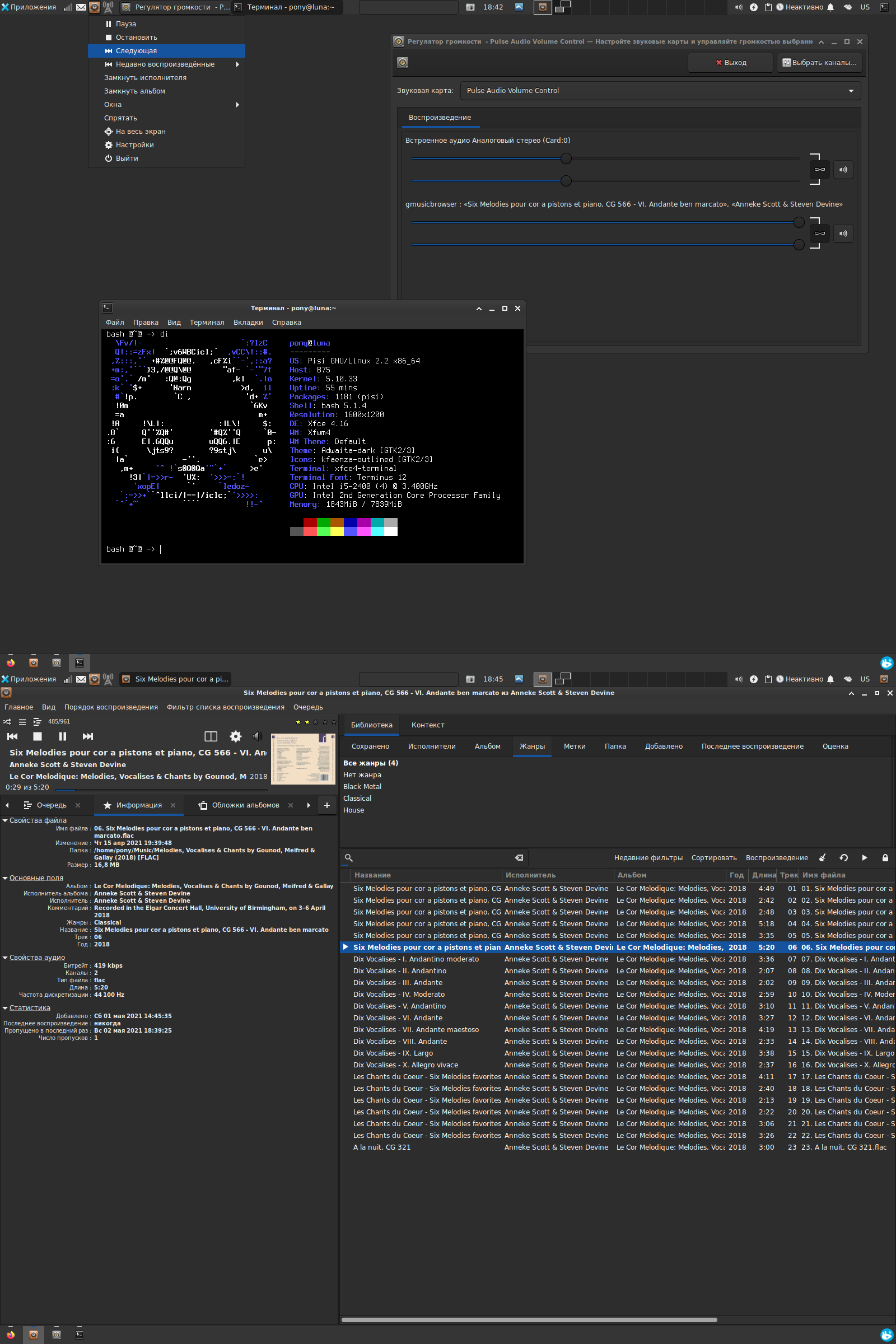Set rating to third star

(x=316, y=722)
